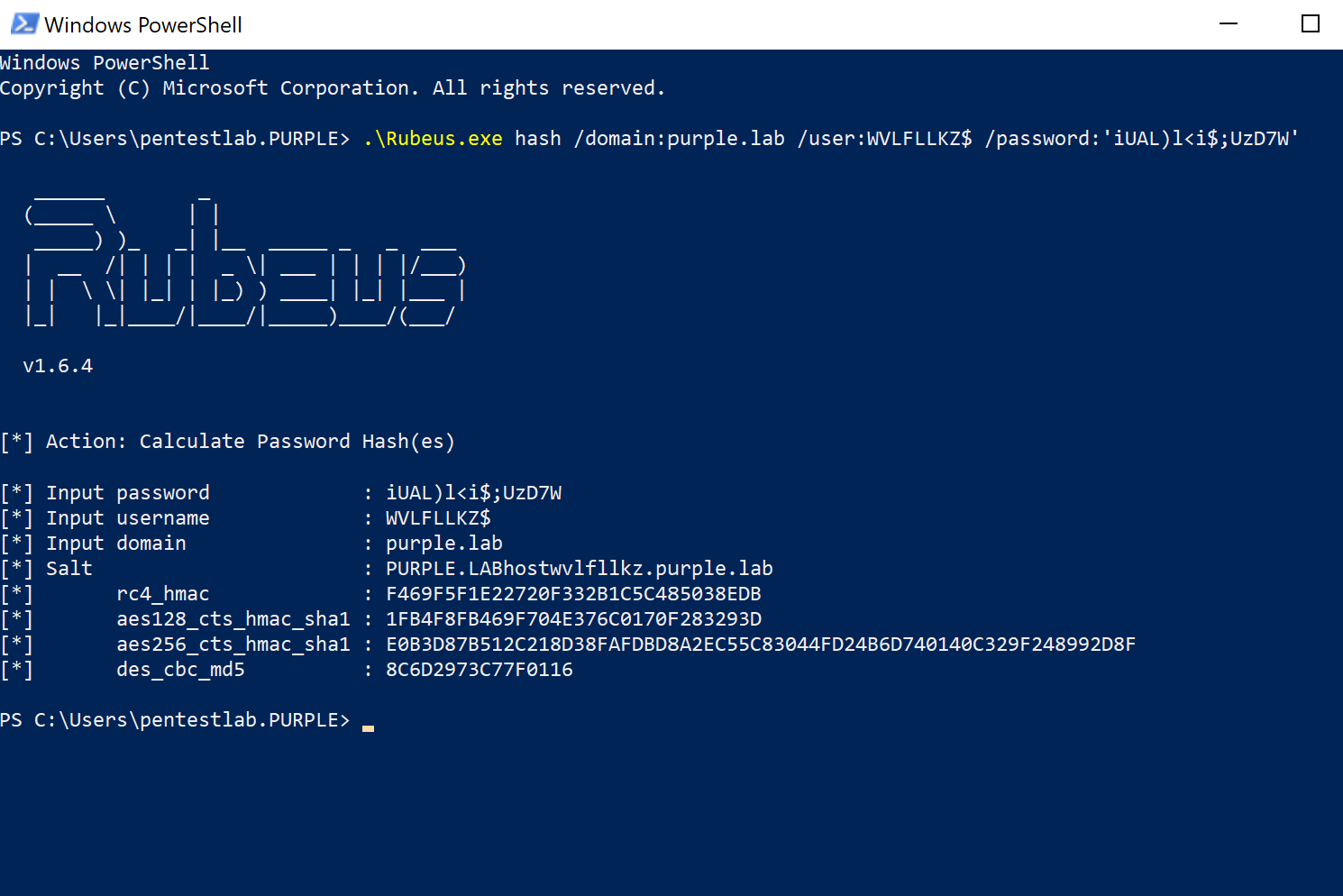
Task: Click the v1.6.4 version text
Action: (58, 366)
